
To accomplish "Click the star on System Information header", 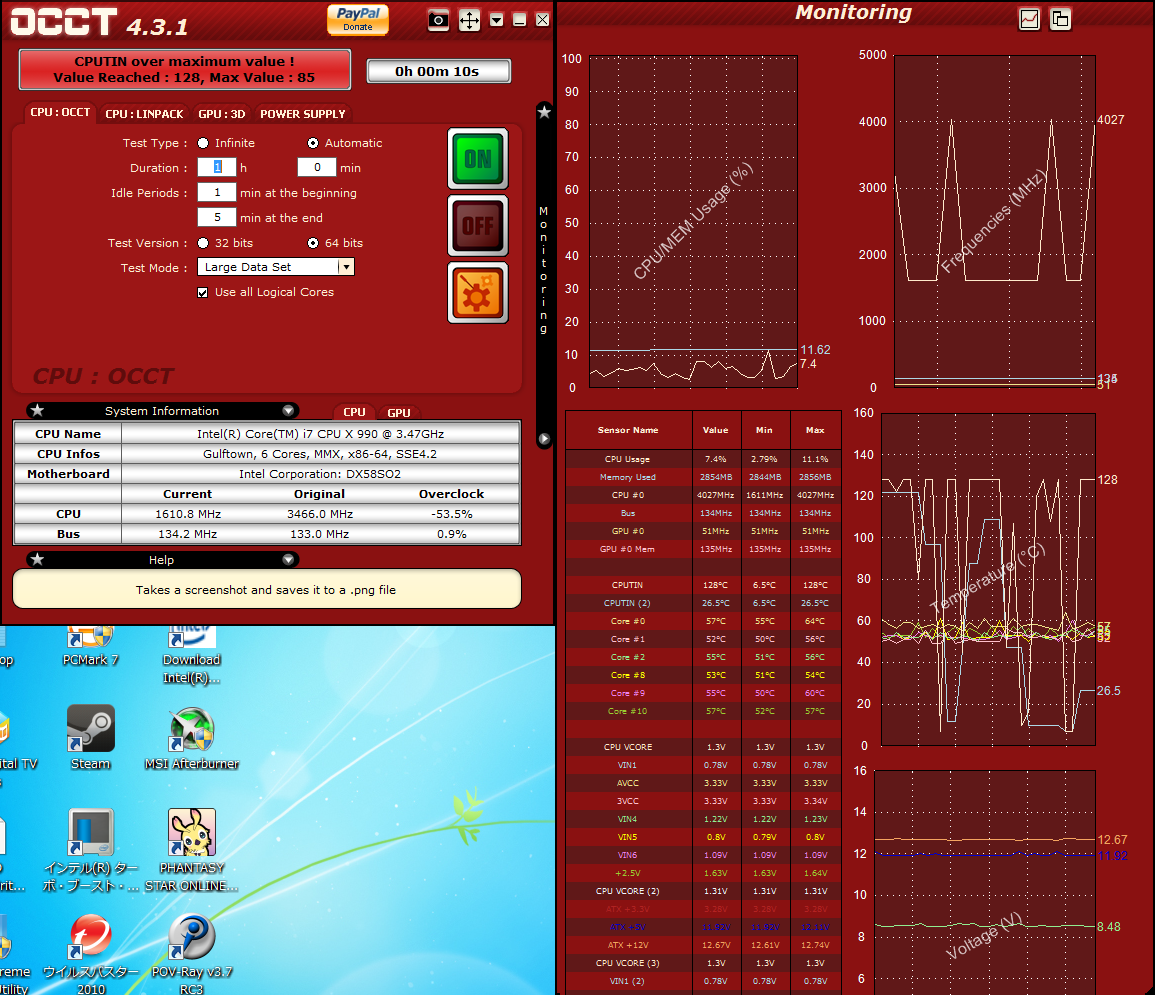I will point(38,410).
